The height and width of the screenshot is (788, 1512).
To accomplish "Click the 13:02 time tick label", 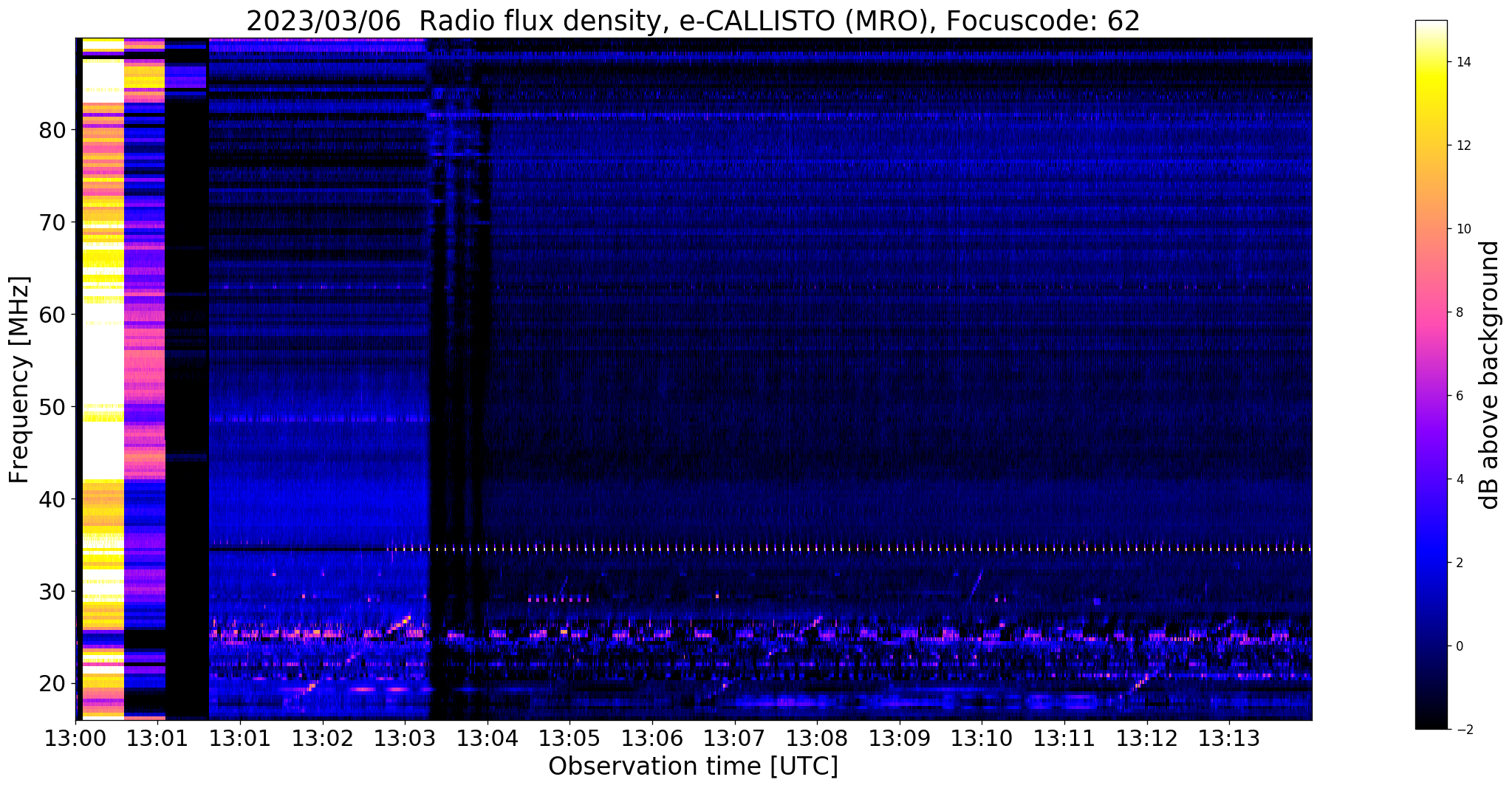I will [322, 739].
